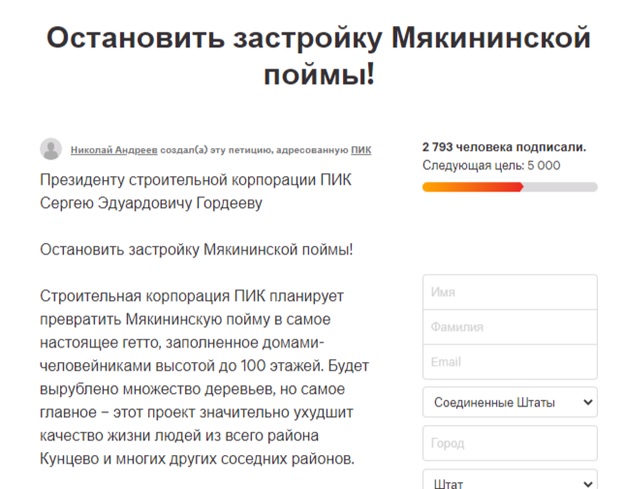Open the Соединенные Штаты country dropdown
This screenshot has width=624, height=489.
click(x=510, y=402)
